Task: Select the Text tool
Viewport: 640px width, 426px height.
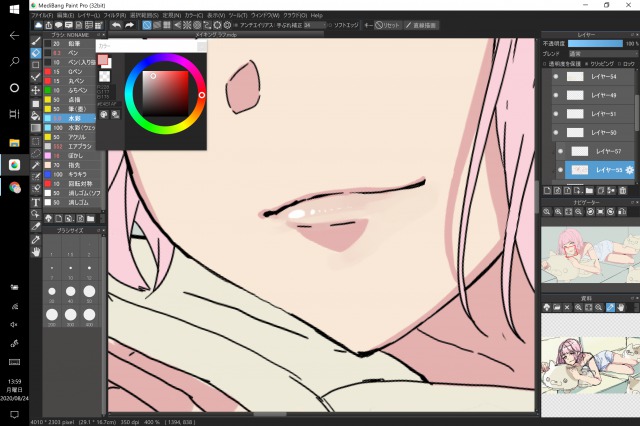Action: (36, 202)
